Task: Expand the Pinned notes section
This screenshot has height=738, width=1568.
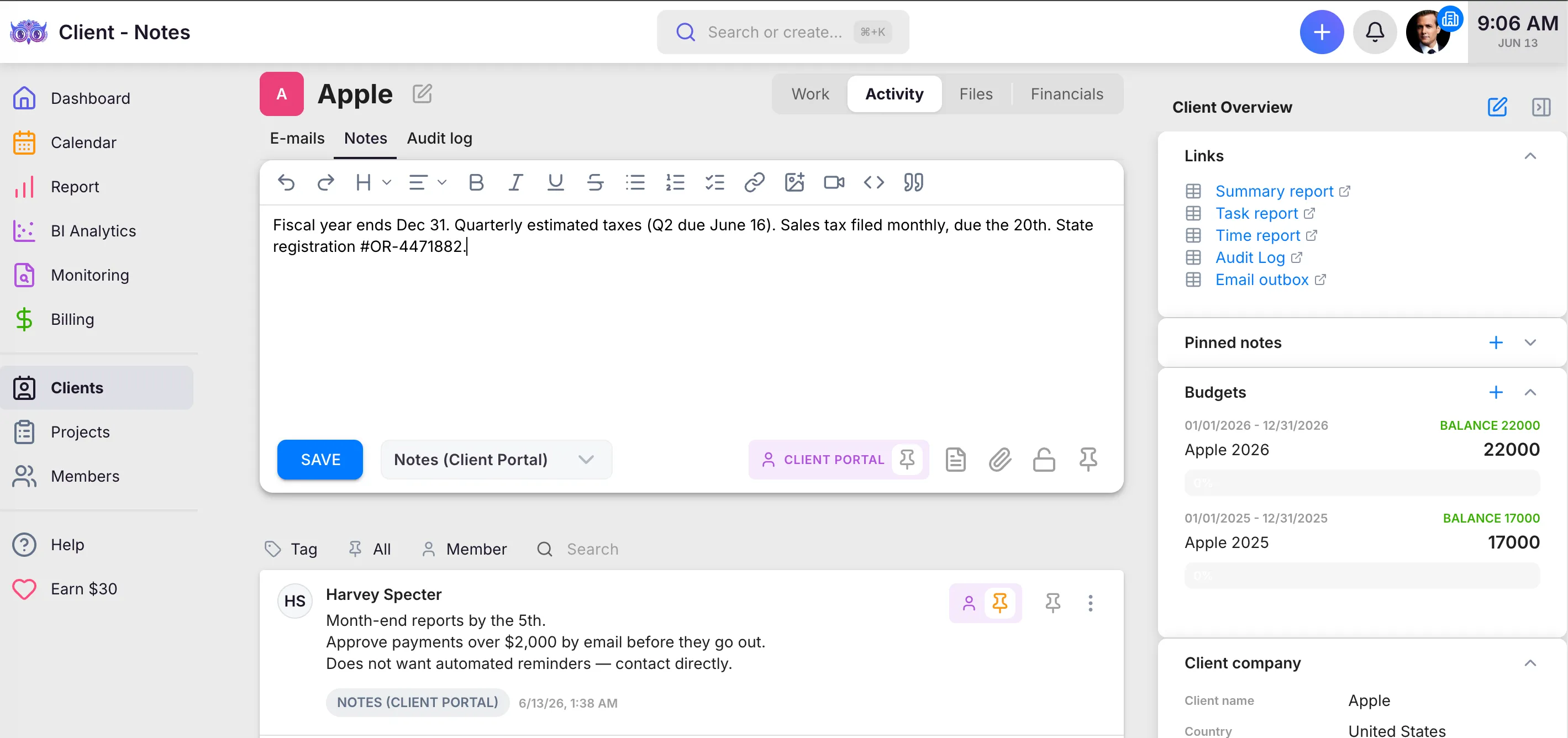Action: coord(1530,342)
